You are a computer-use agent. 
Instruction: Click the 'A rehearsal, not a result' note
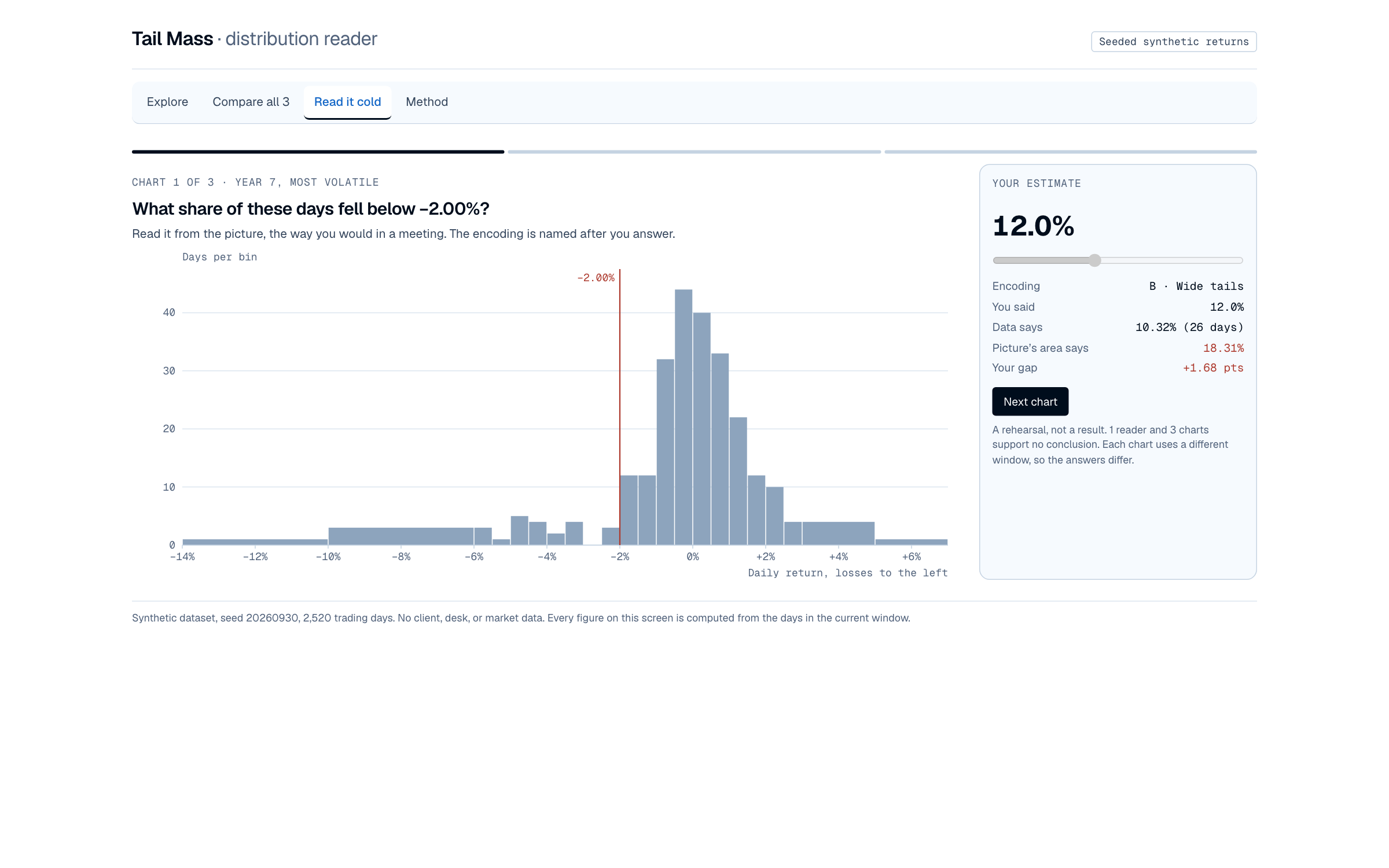pos(1110,445)
